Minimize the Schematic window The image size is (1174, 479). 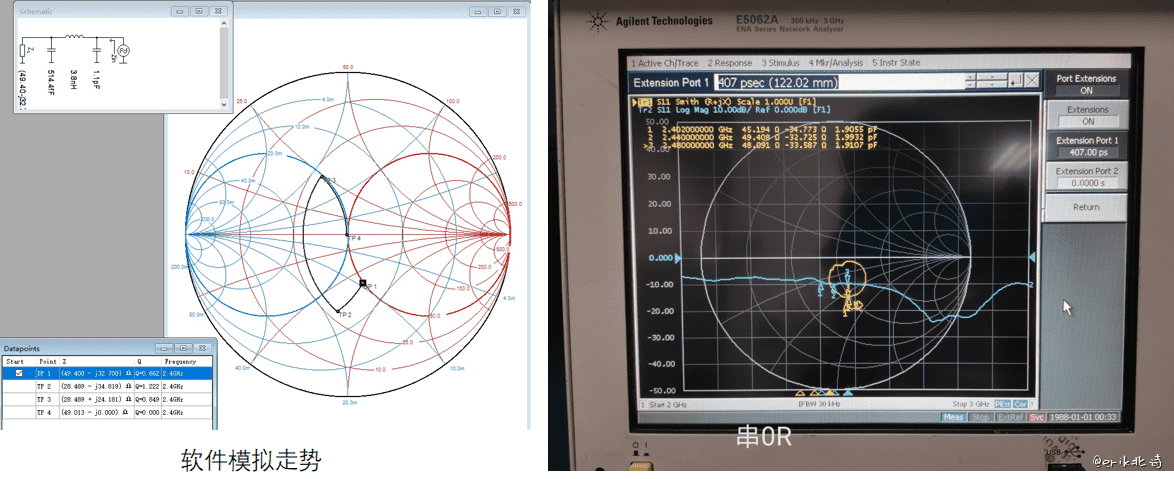[x=179, y=11]
